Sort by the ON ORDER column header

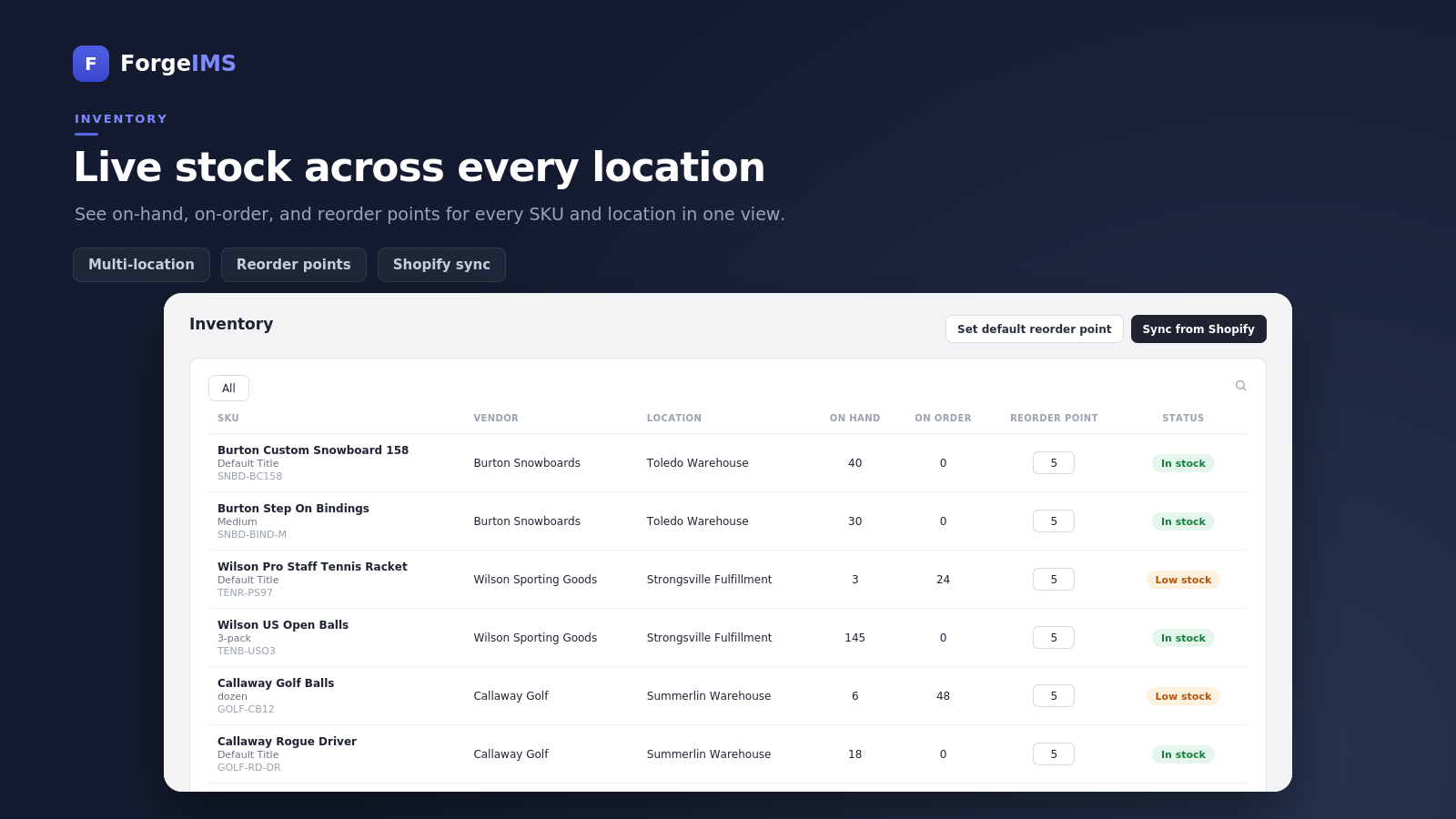[943, 419]
